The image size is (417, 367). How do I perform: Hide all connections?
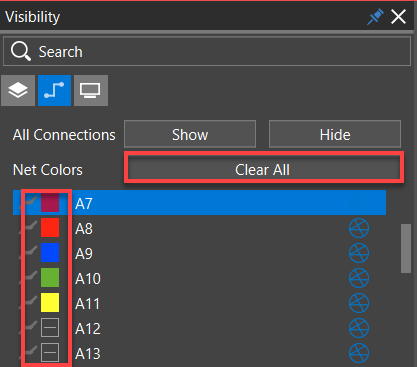[x=335, y=134]
